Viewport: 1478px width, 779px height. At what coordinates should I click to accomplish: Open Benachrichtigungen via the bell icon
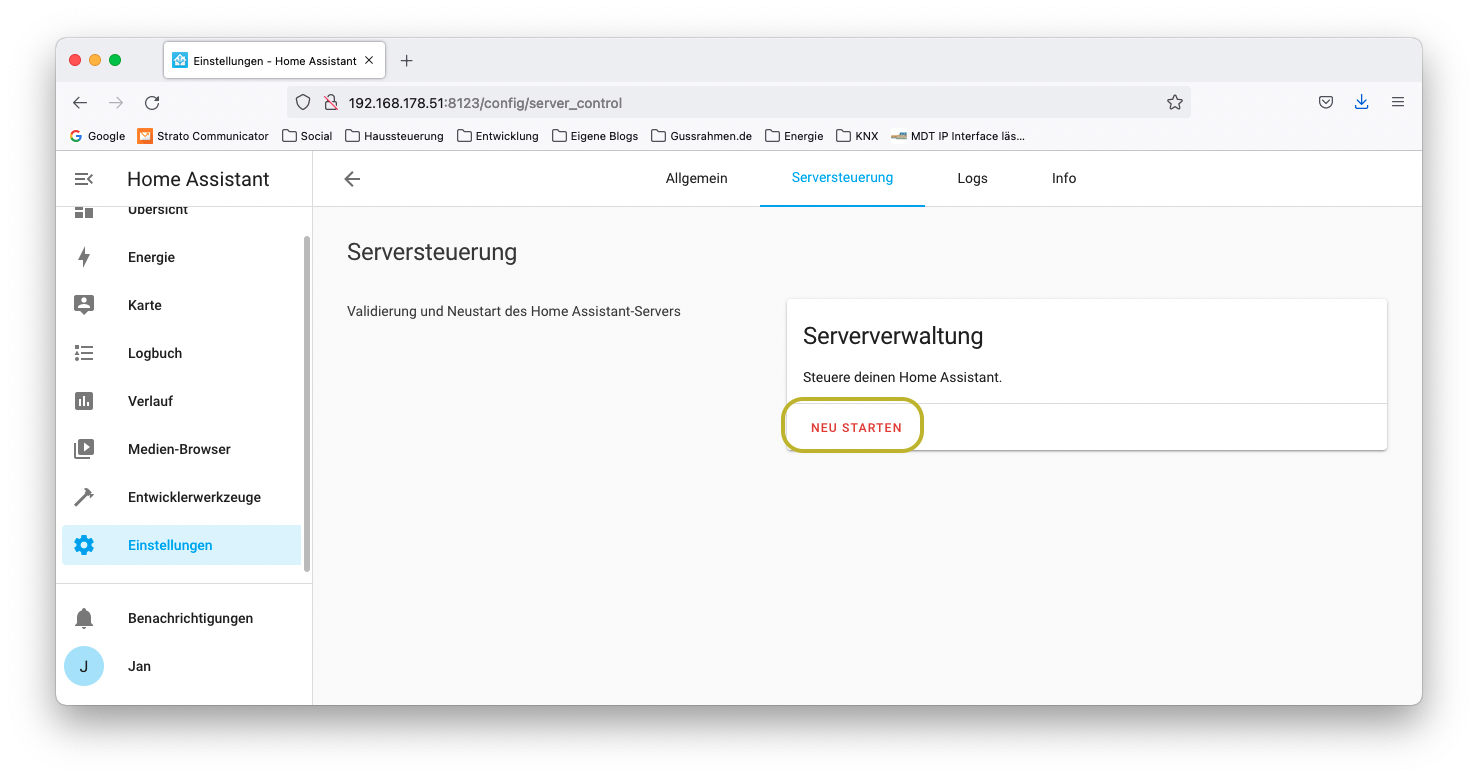[x=84, y=618]
